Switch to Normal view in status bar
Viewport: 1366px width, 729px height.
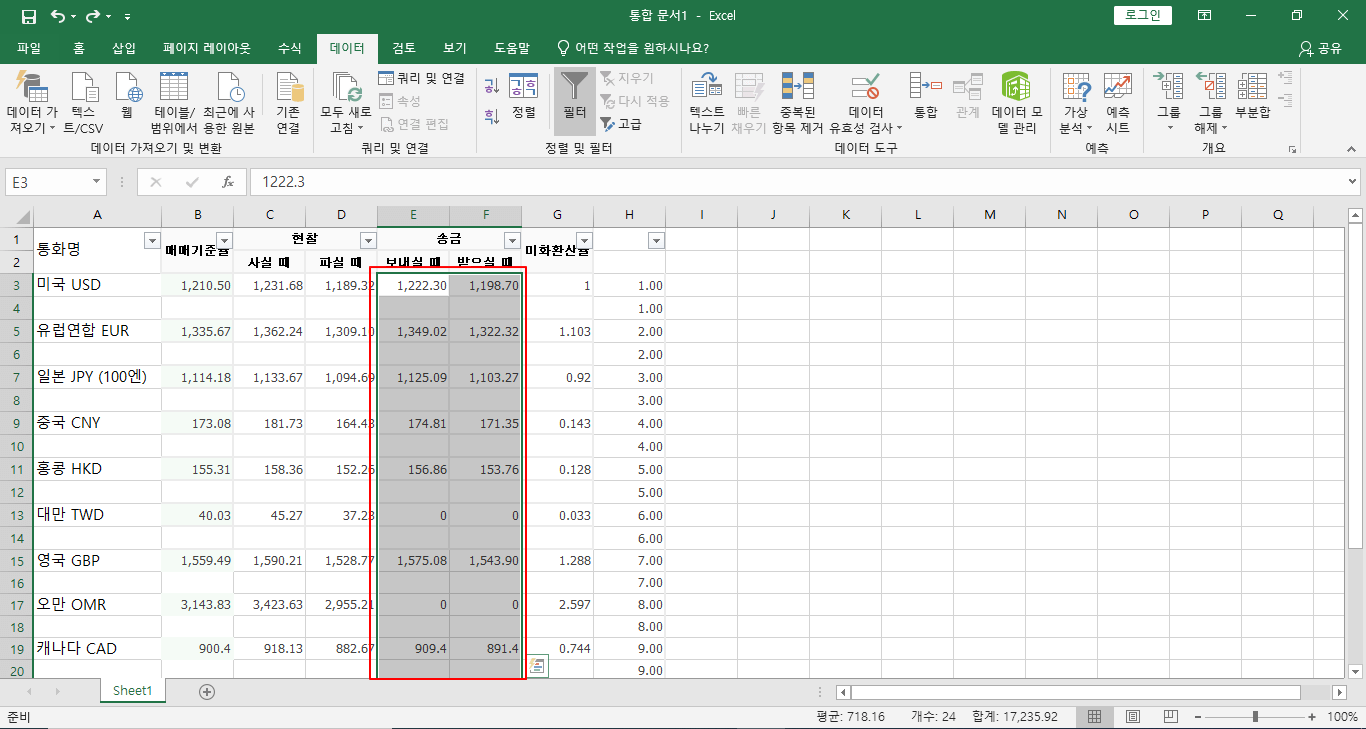1095,717
